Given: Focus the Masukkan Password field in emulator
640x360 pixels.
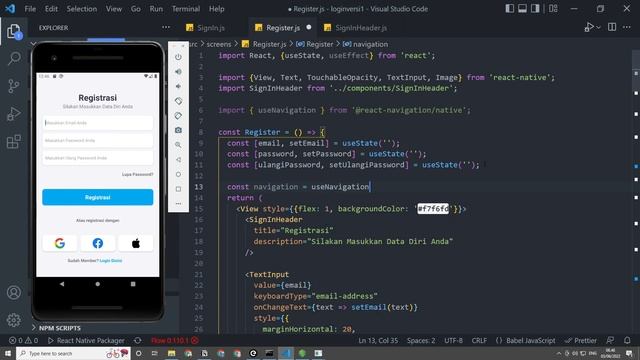Looking at the screenshot, I should (98, 140).
